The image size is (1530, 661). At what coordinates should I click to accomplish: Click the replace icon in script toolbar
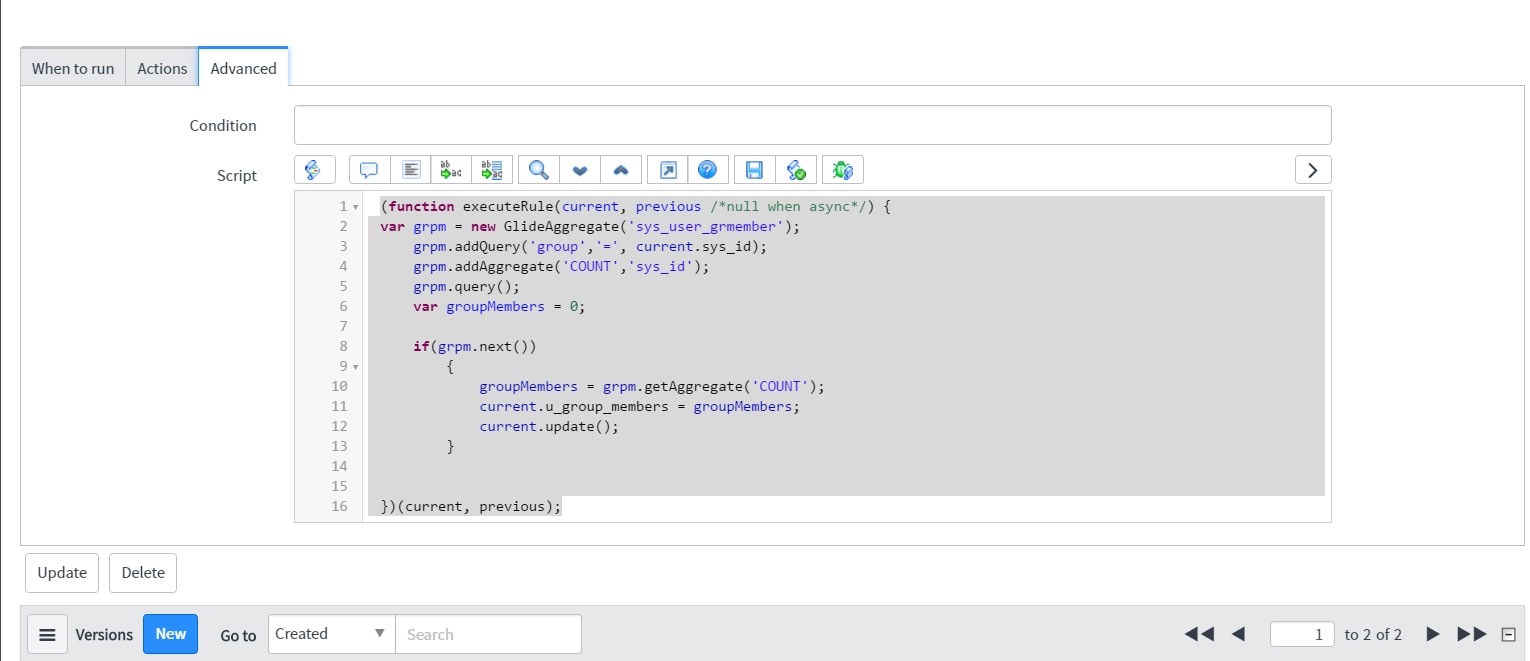coord(451,170)
